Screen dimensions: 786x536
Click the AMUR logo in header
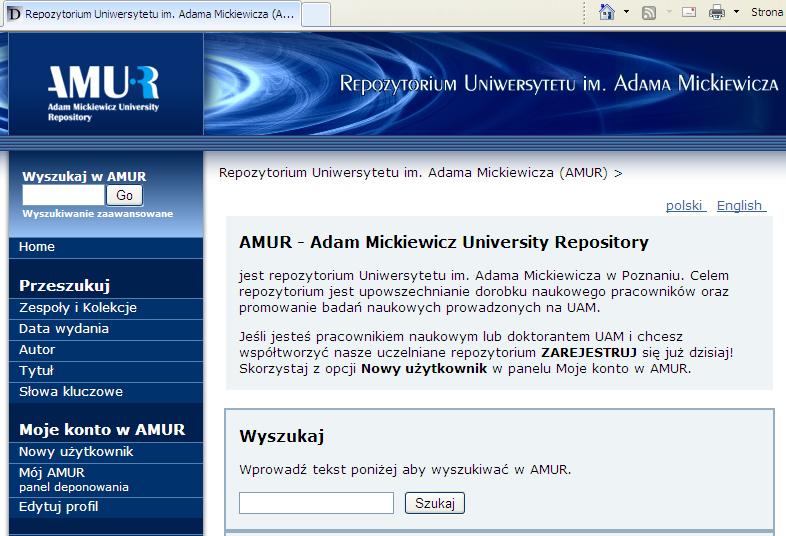click(x=103, y=93)
